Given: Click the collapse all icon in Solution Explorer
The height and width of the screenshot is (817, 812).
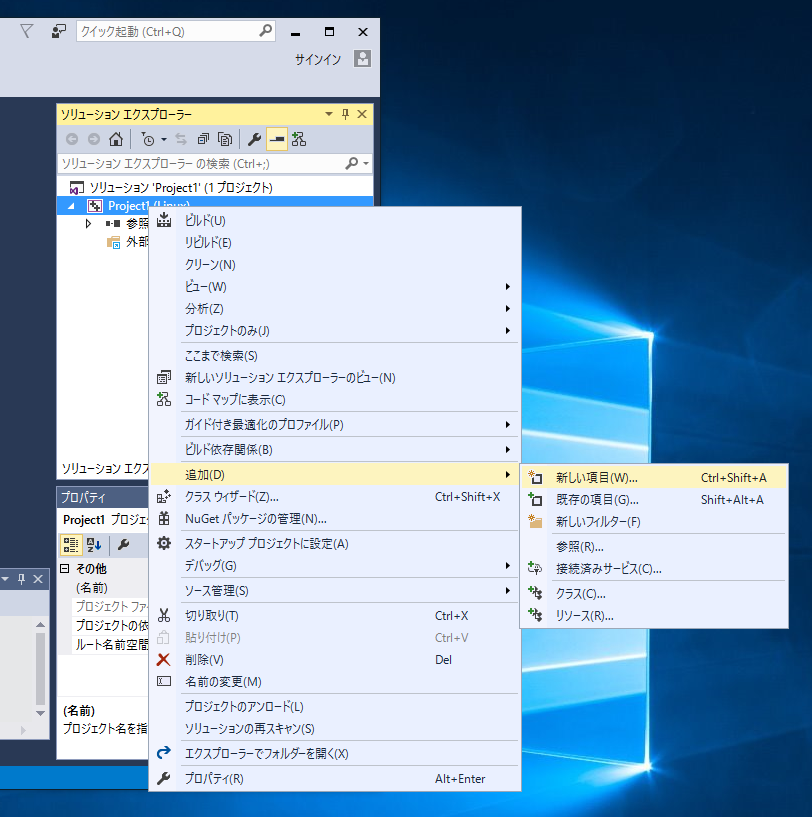Looking at the screenshot, I should tap(203, 139).
